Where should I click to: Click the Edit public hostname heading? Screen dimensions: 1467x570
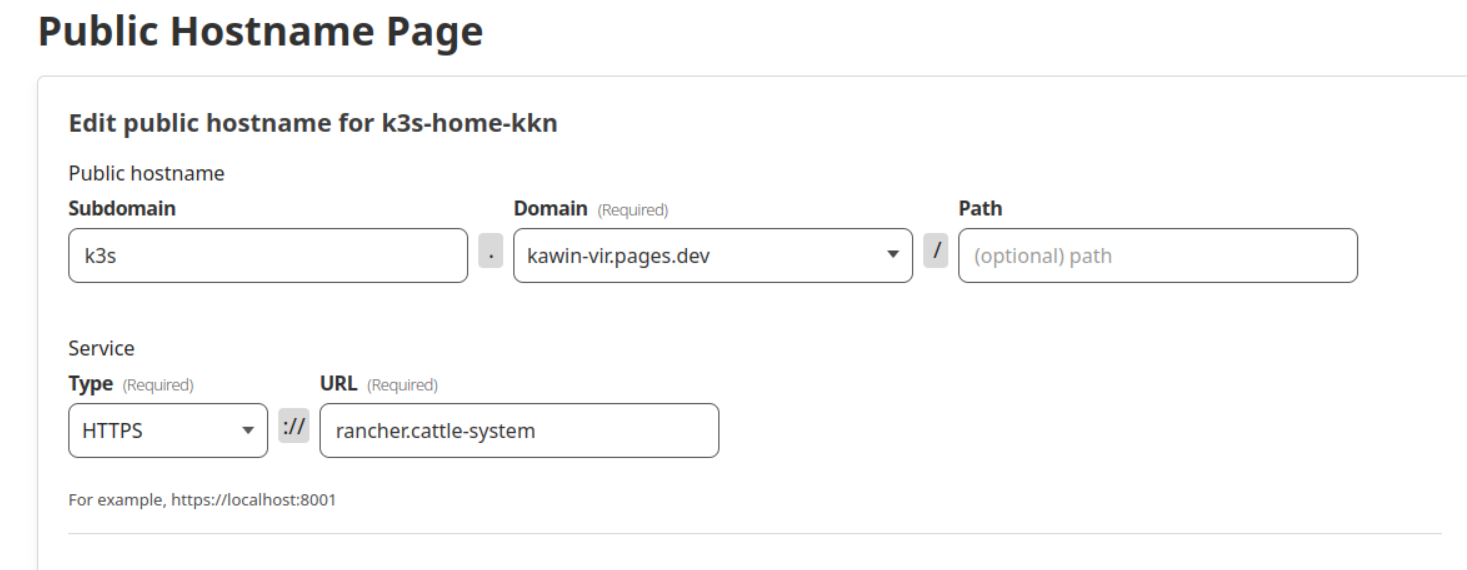(313, 124)
